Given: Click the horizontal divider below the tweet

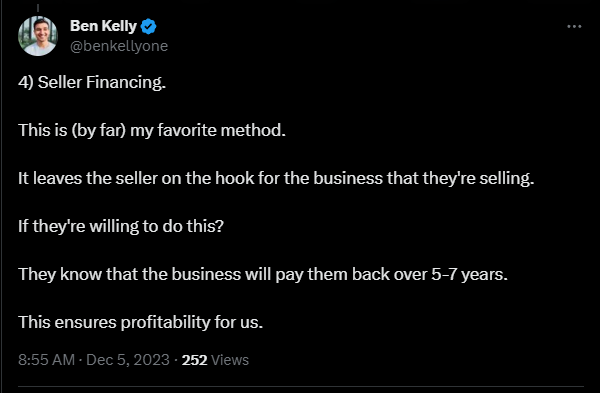Looking at the screenshot, I should (301, 387).
